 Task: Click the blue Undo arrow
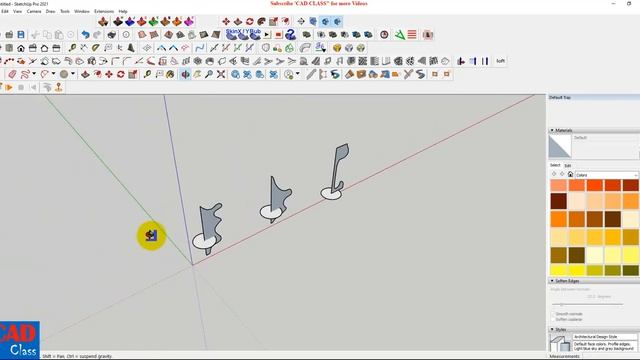click(85, 35)
